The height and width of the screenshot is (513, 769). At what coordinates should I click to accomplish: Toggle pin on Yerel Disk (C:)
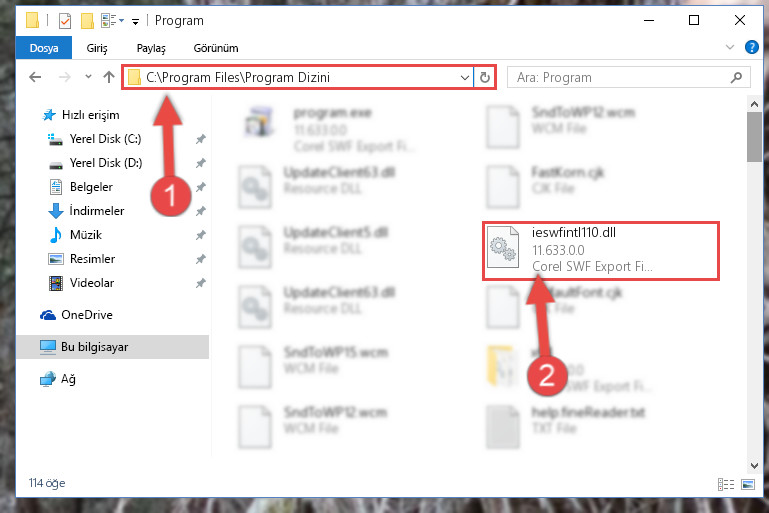201,139
